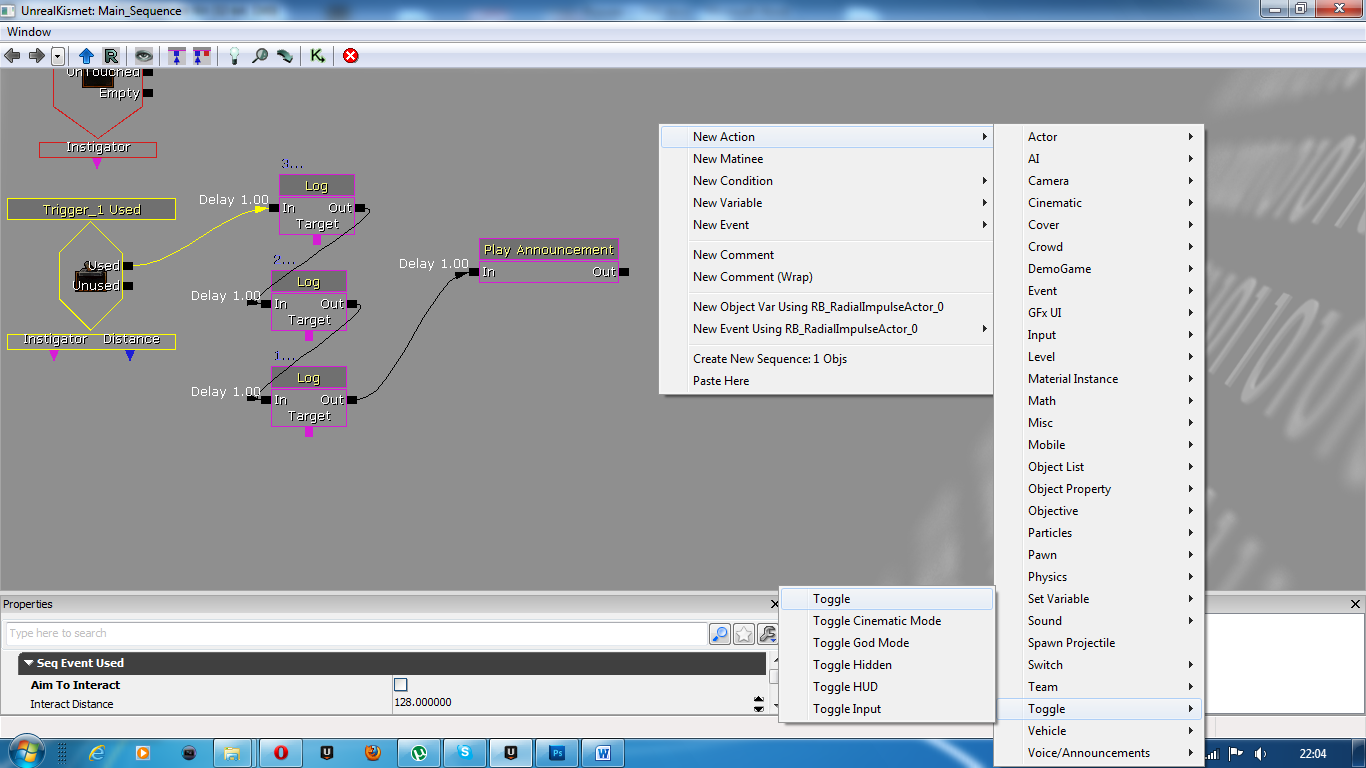Open Skype from the taskbar

(x=465, y=753)
